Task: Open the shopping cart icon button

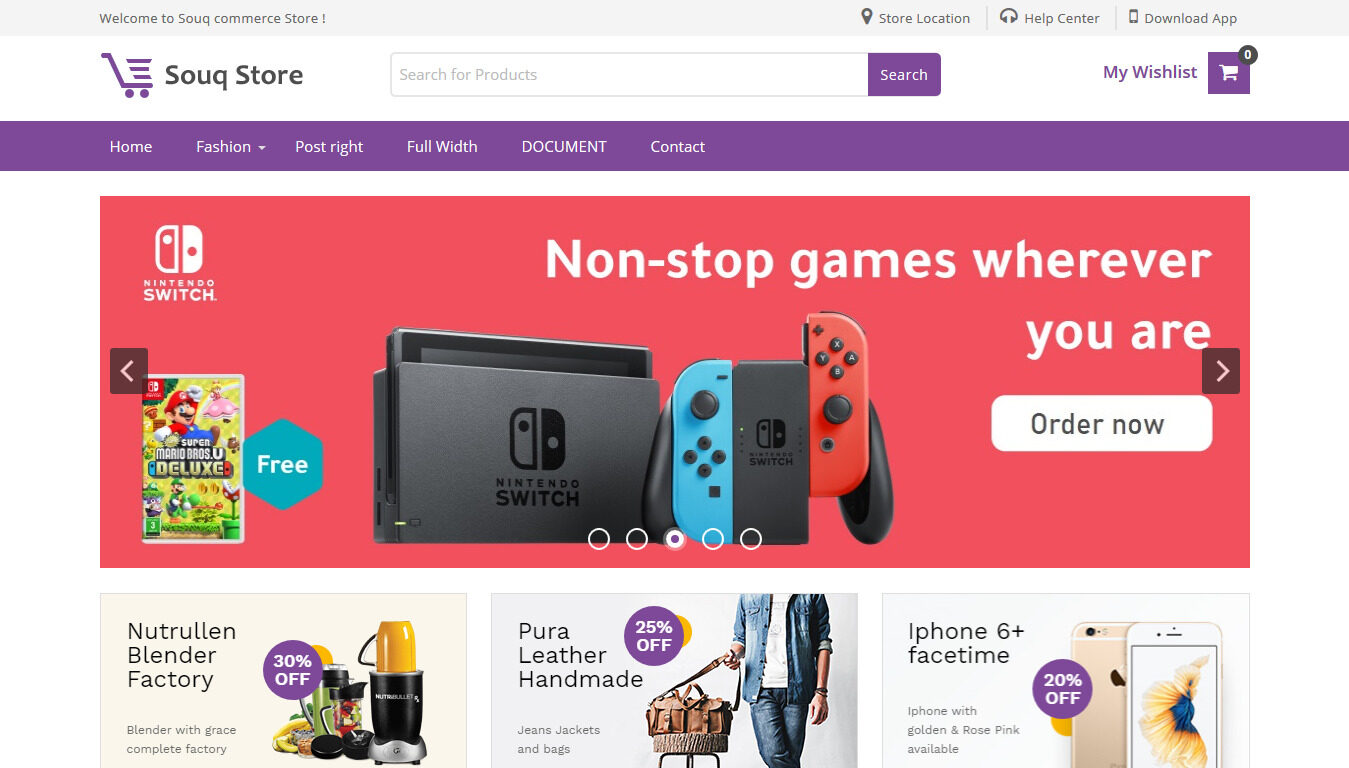Action: 1229,73
